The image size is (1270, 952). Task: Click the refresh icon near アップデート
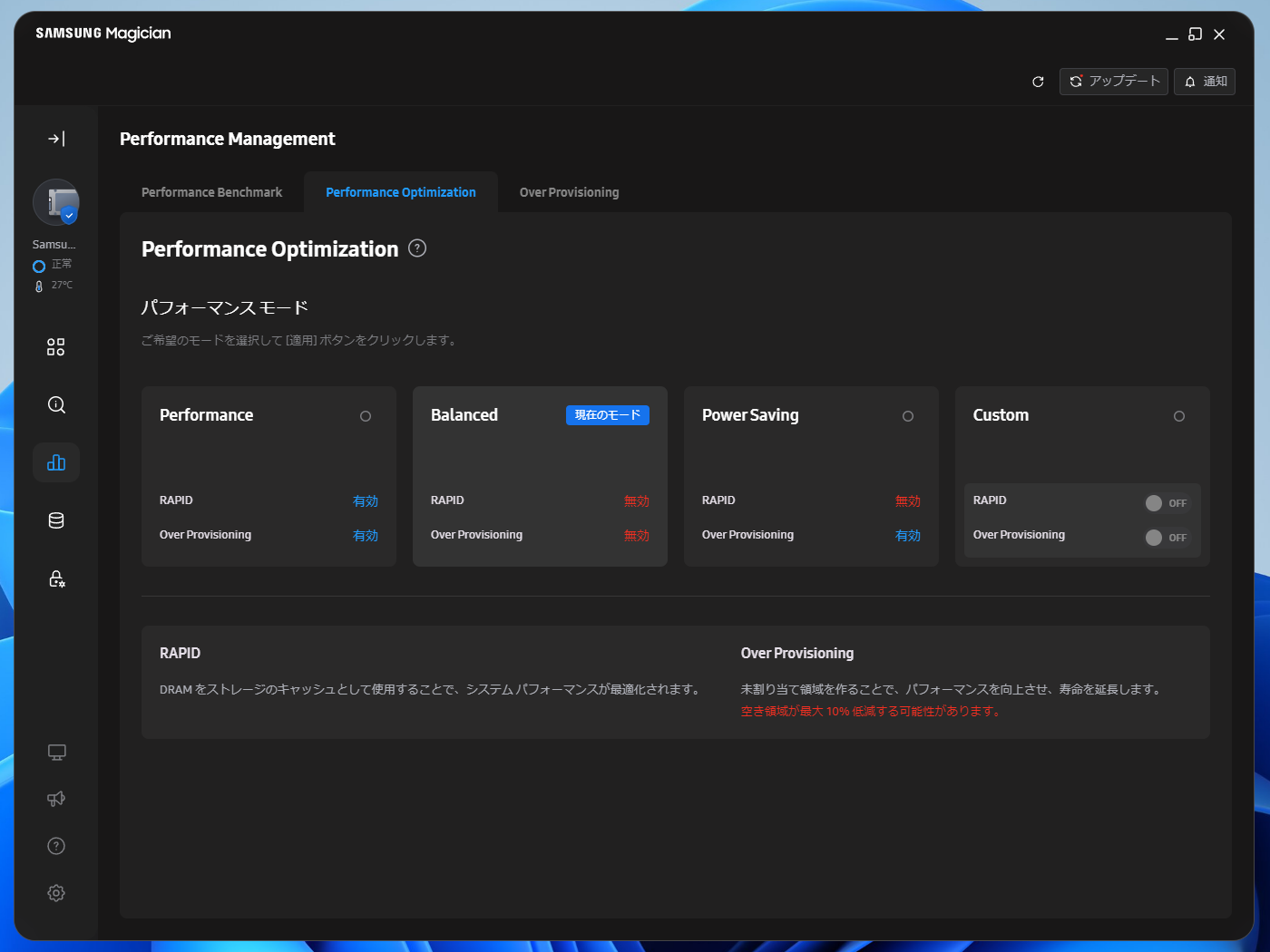[1038, 82]
